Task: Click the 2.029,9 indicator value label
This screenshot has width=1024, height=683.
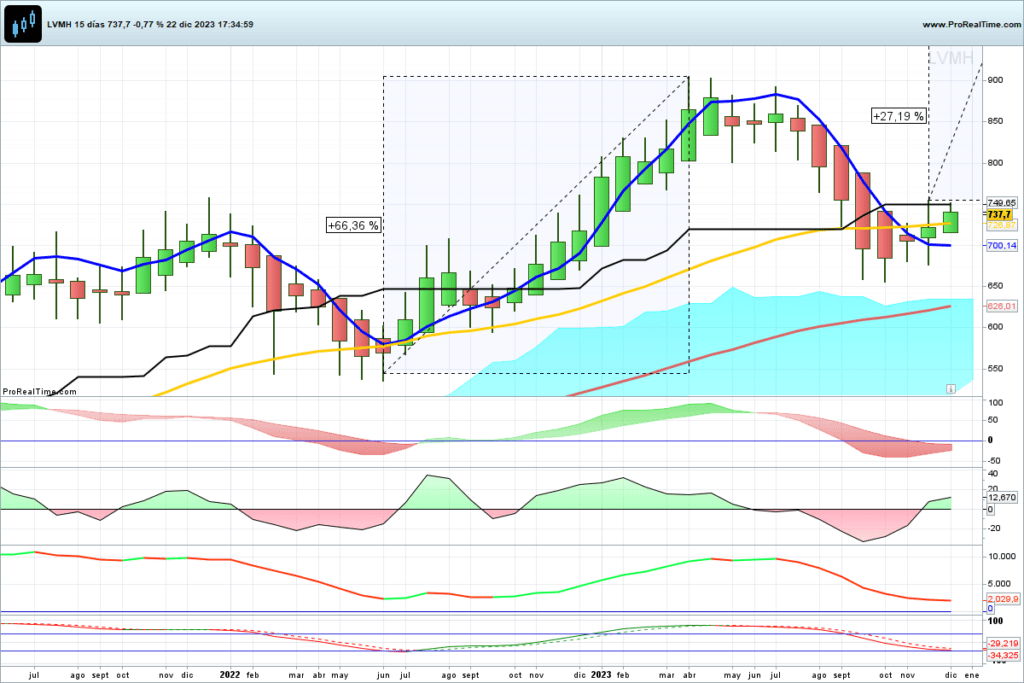Action: 1002,599
